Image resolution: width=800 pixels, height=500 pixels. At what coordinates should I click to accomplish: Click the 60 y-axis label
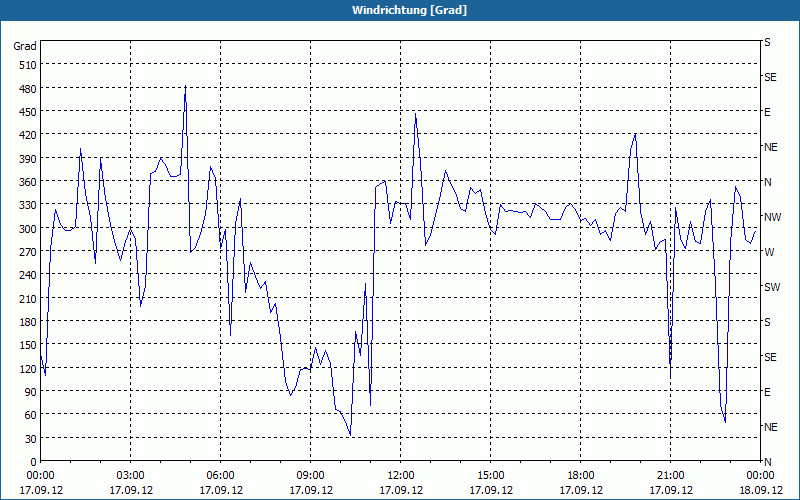(x=31, y=415)
